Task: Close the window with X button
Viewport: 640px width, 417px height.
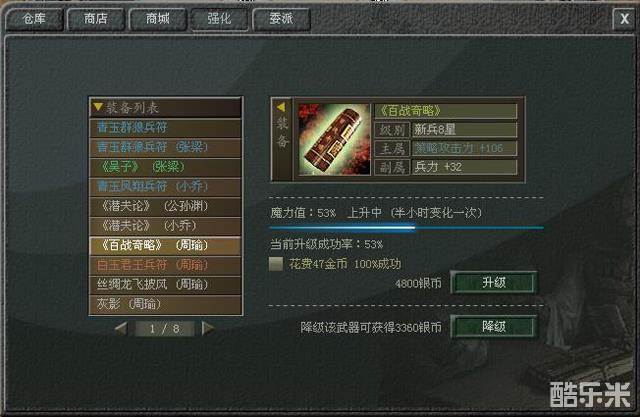Action: [x=624, y=19]
